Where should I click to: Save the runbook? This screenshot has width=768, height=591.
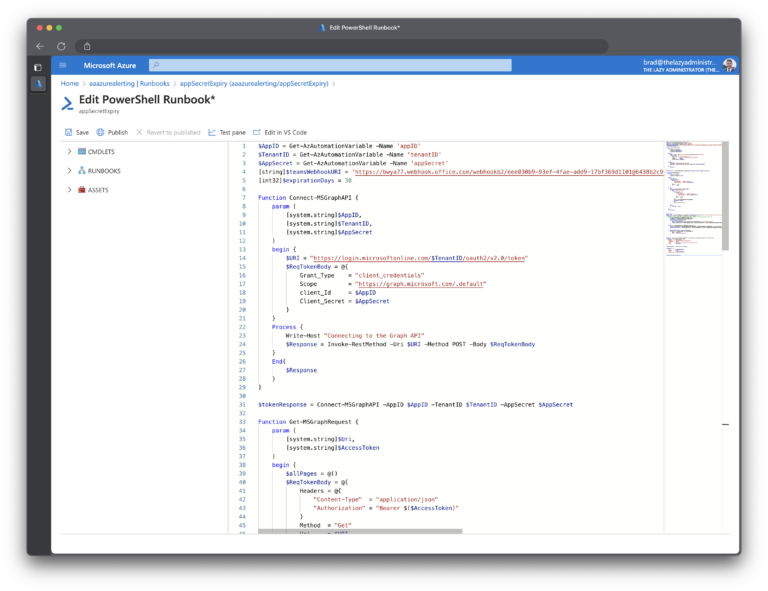(x=77, y=133)
